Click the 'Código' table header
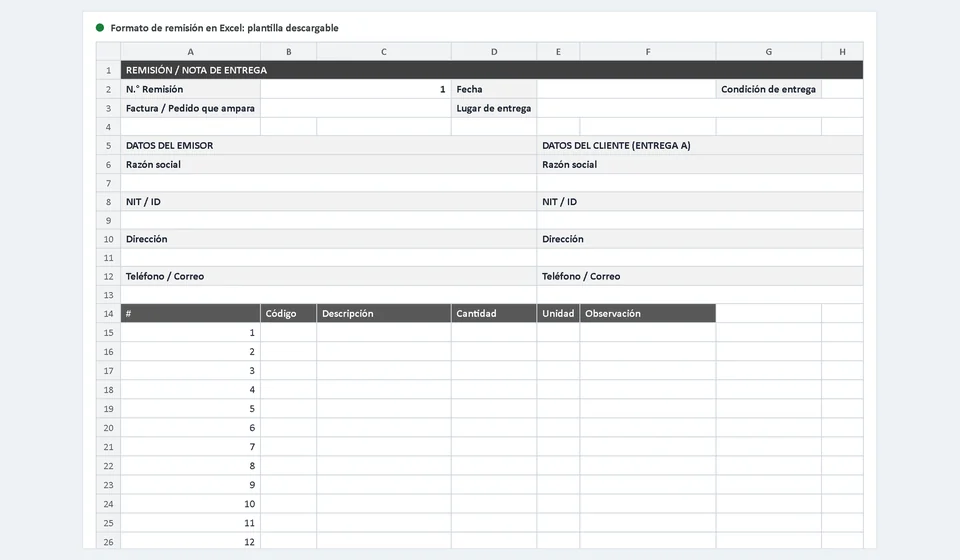 [288, 313]
